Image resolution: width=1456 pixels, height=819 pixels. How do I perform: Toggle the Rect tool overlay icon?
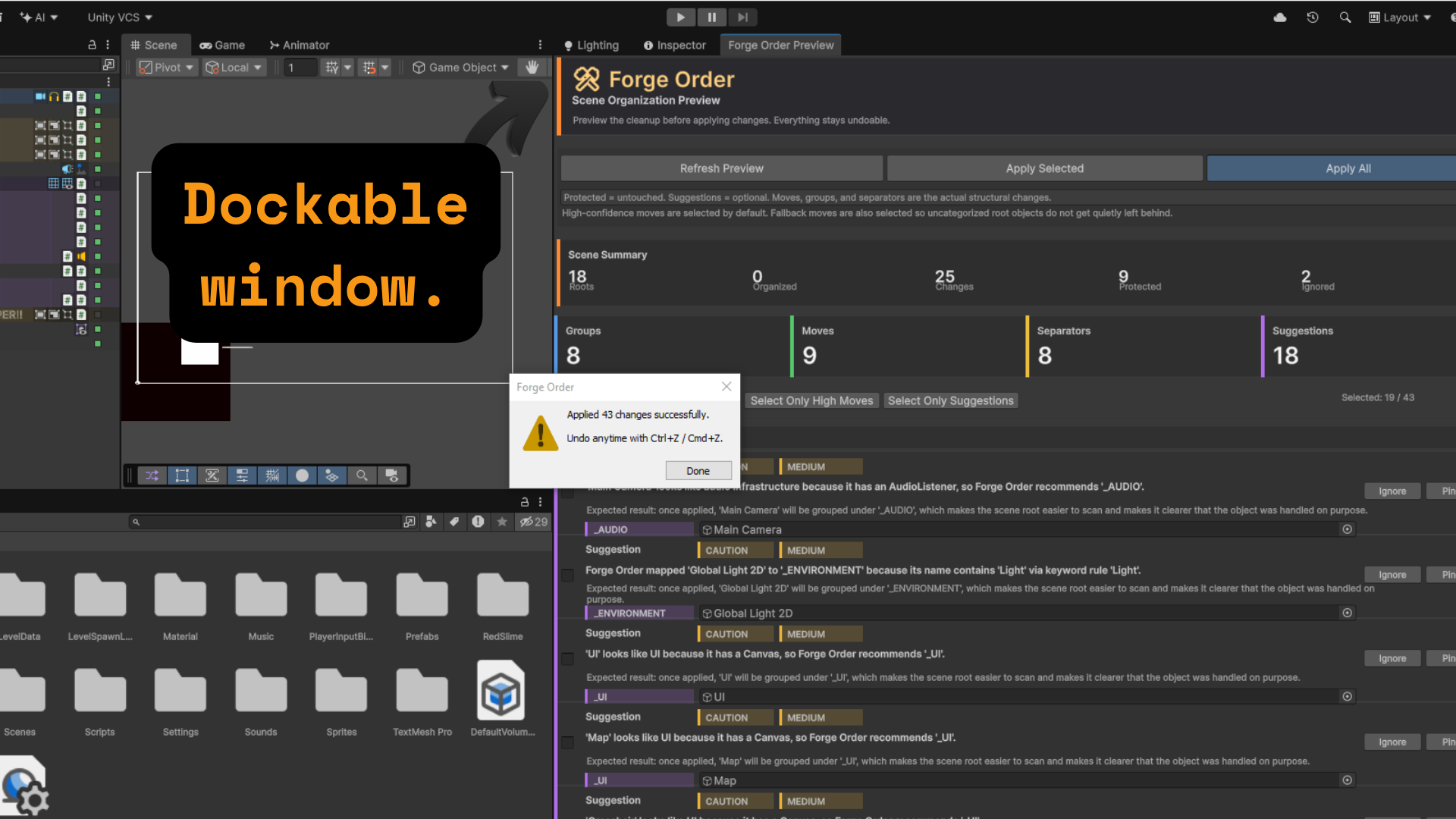(x=182, y=475)
